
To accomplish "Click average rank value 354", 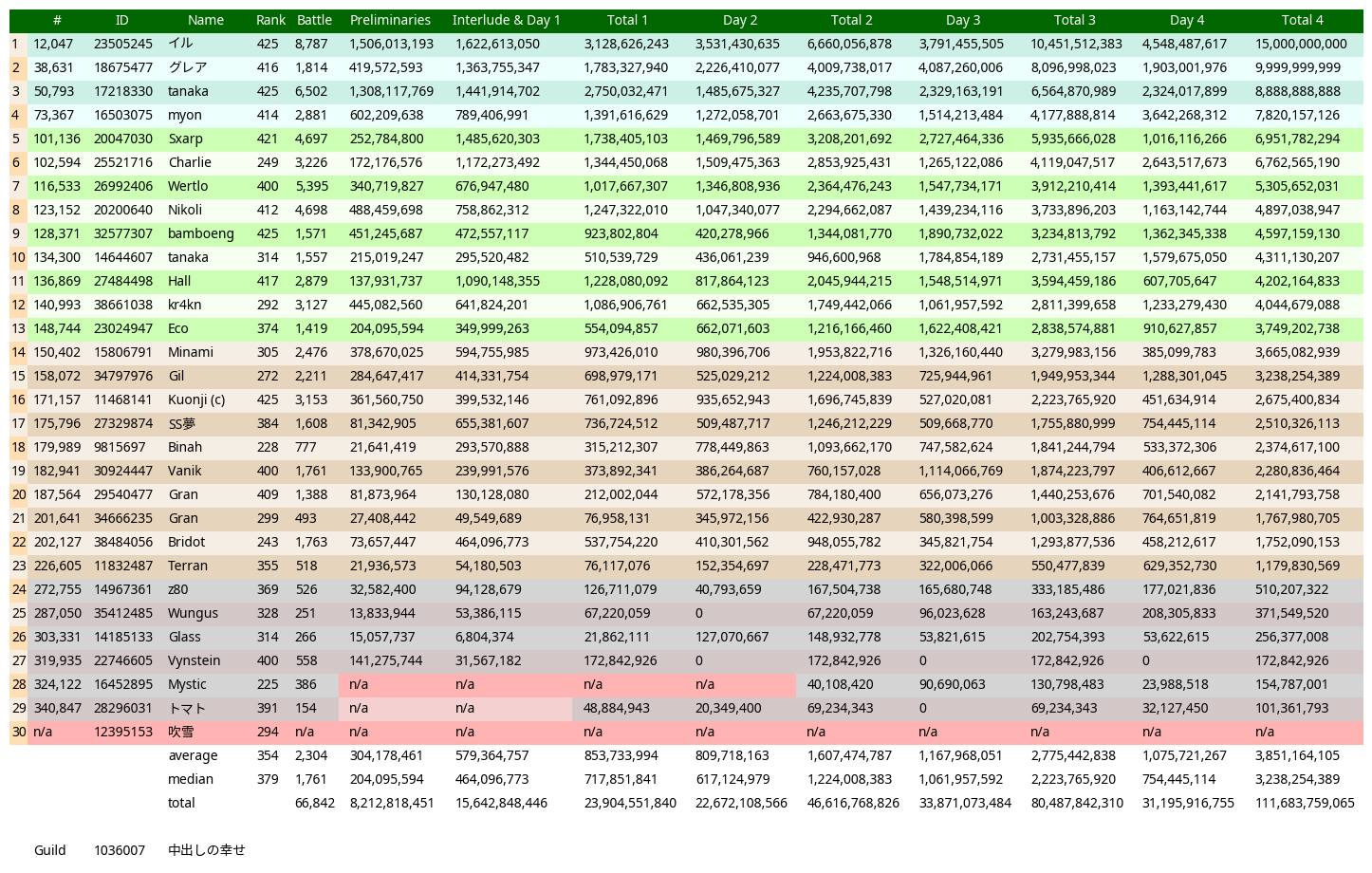I will tap(268, 755).
